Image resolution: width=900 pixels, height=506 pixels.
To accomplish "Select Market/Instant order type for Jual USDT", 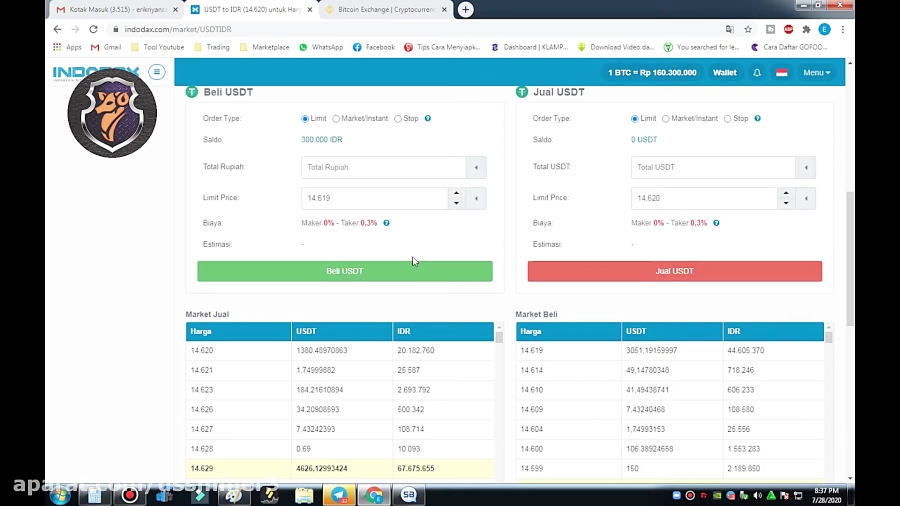I will (665, 119).
